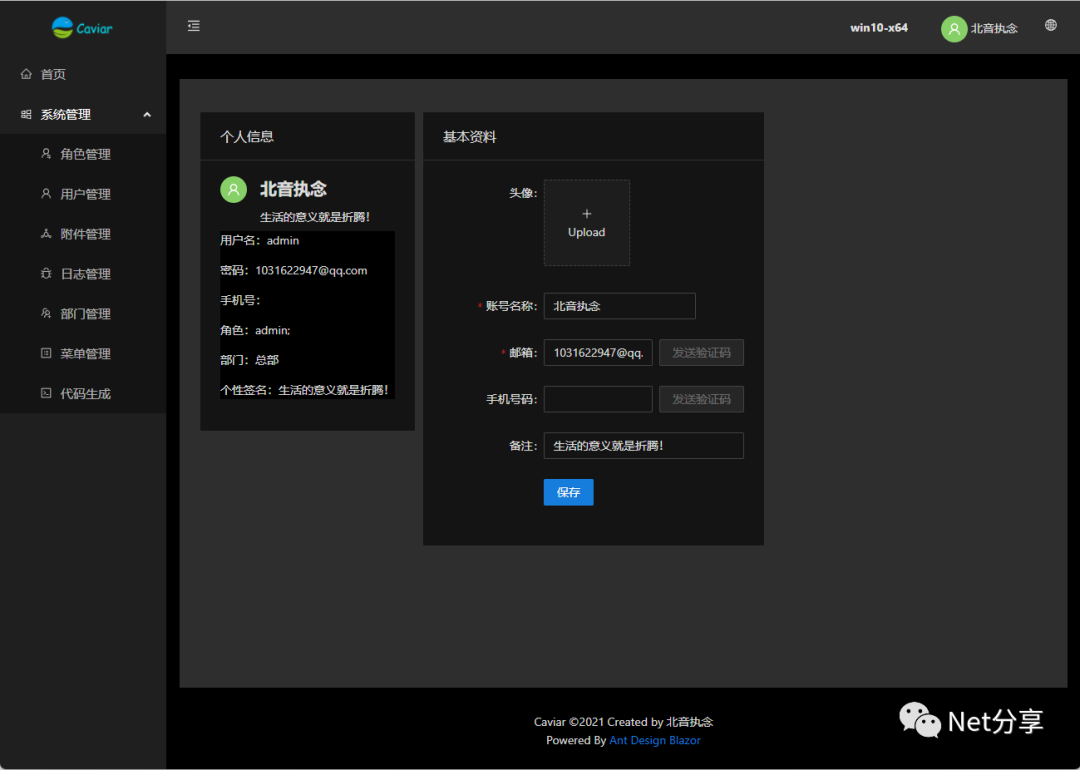Toggle the sidebar collapse icon
The width and height of the screenshot is (1080, 770).
pos(193,26)
